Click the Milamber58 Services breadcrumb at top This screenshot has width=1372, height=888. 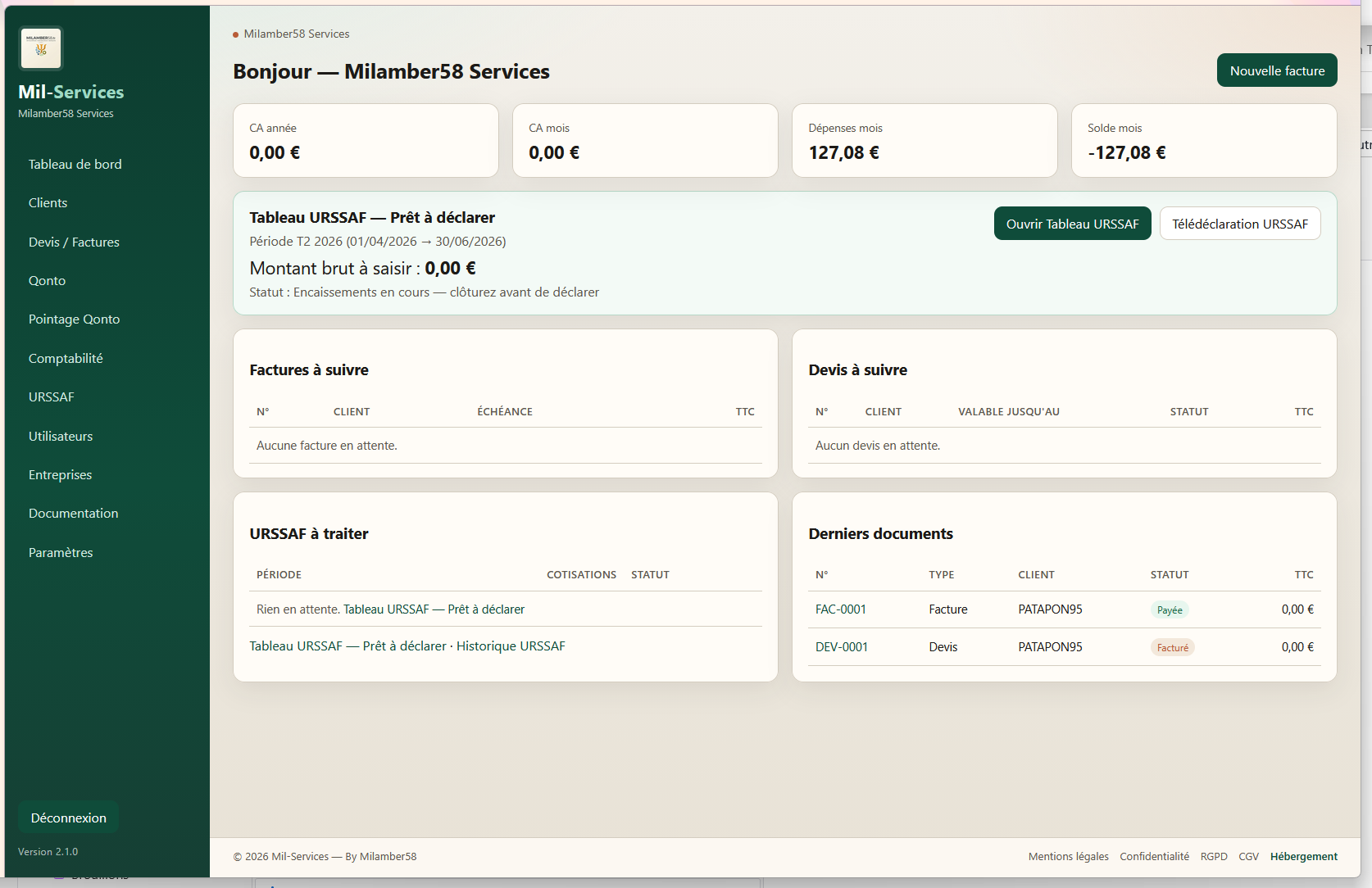coord(297,34)
